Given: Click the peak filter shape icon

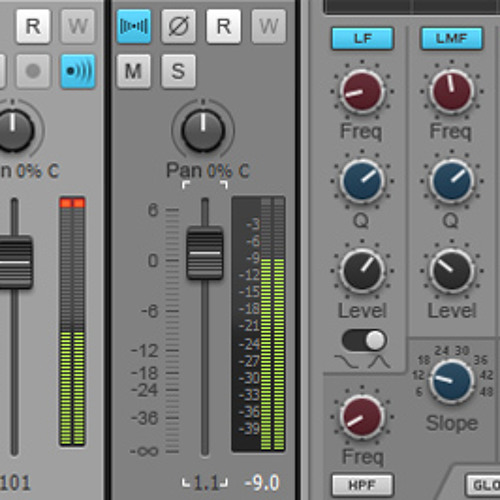Looking at the screenshot, I should click(x=379, y=362).
